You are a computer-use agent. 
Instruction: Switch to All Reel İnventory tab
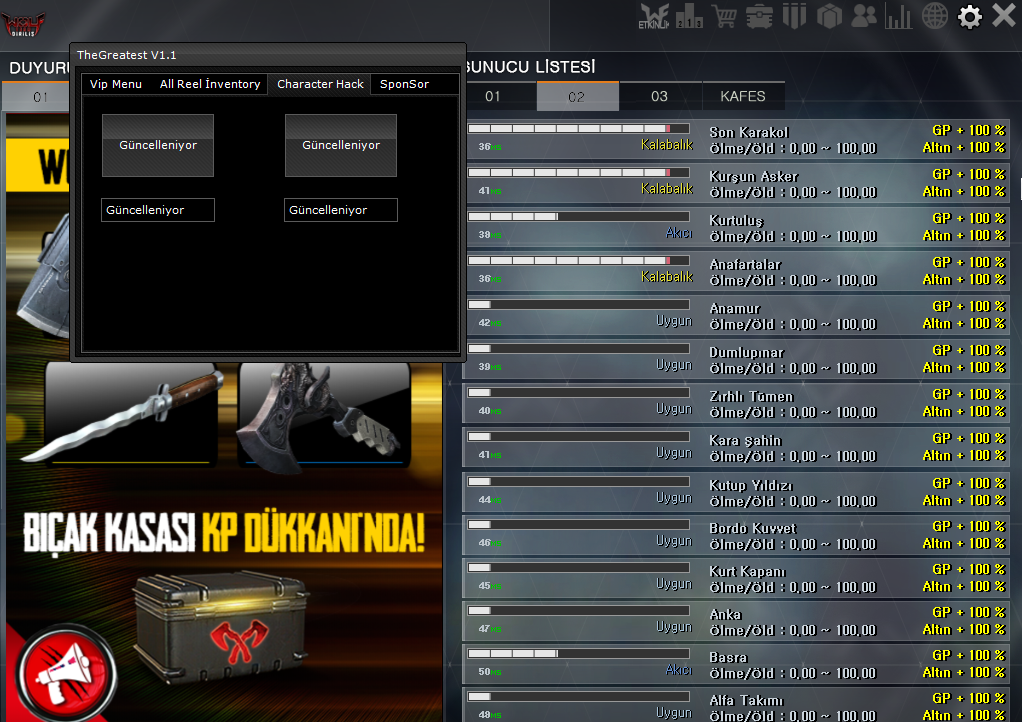(210, 84)
